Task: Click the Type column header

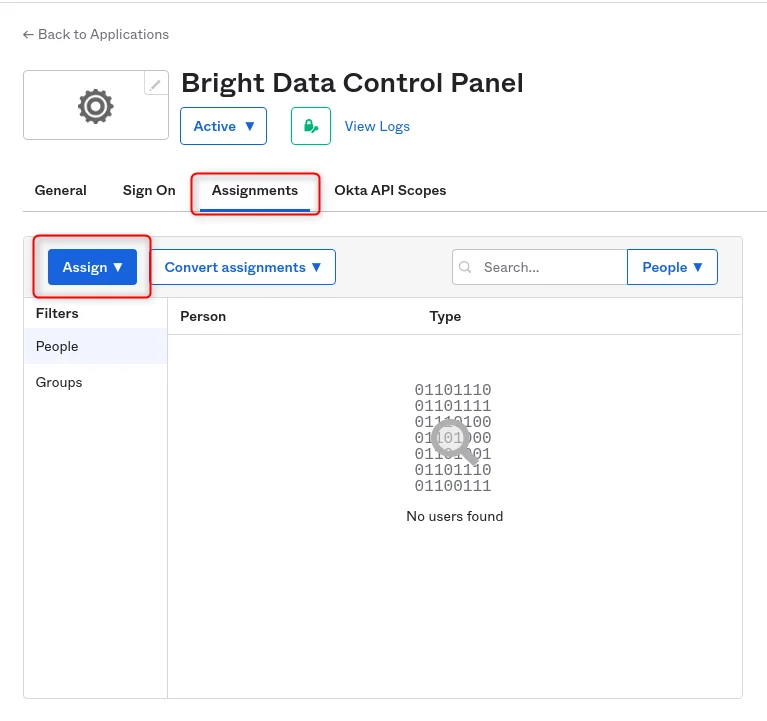Action: point(445,316)
